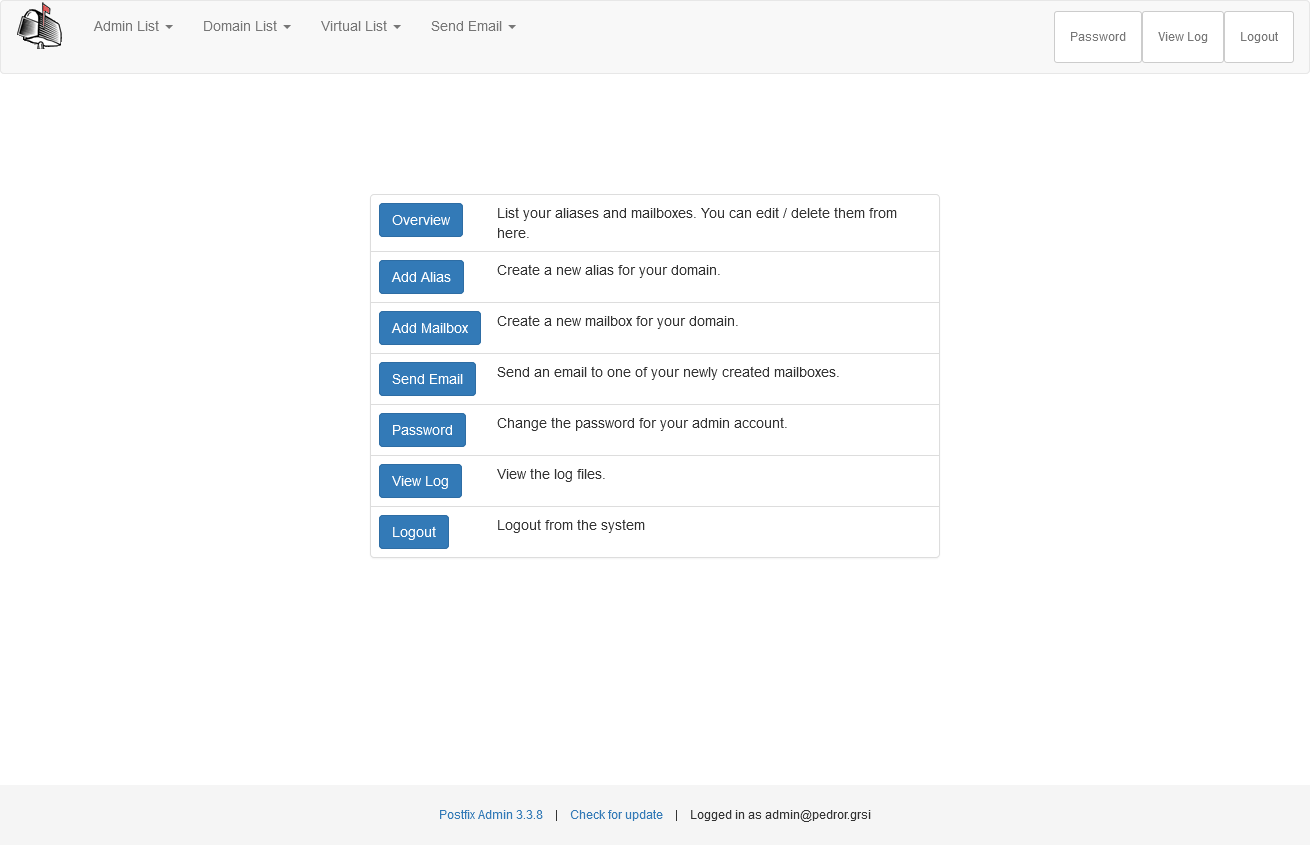Select the blue Add Mailbox button
Viewport: 1310px width, 845px height.
coord(429,328)
